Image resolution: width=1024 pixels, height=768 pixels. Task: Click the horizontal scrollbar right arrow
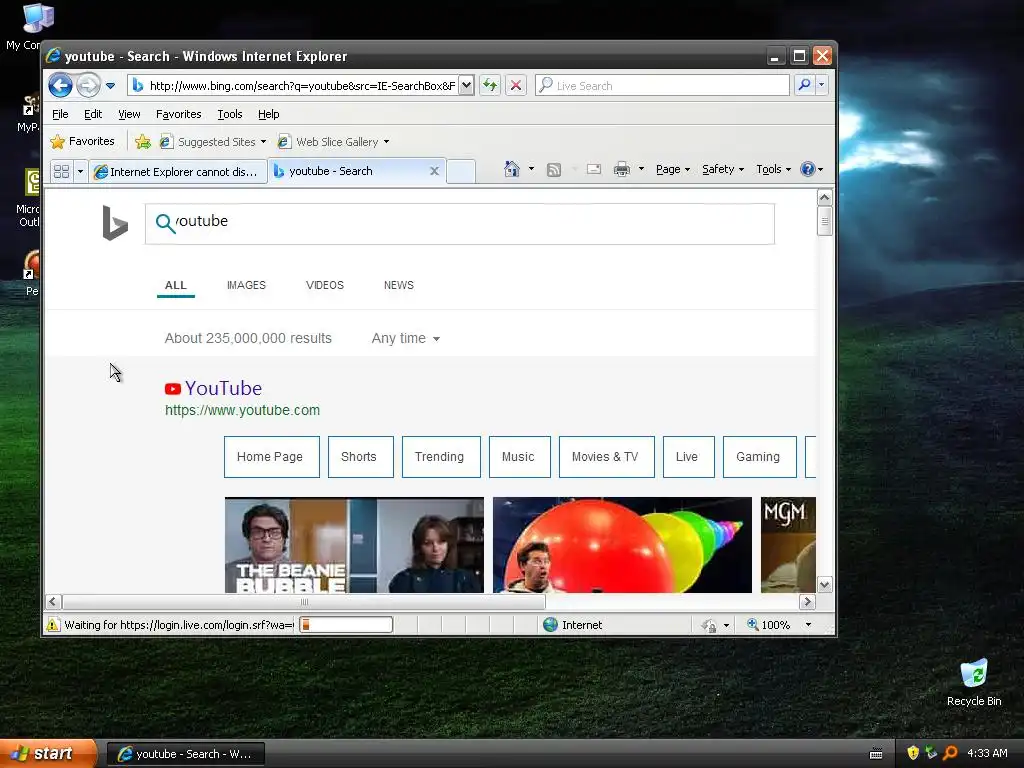pos(807,601)
